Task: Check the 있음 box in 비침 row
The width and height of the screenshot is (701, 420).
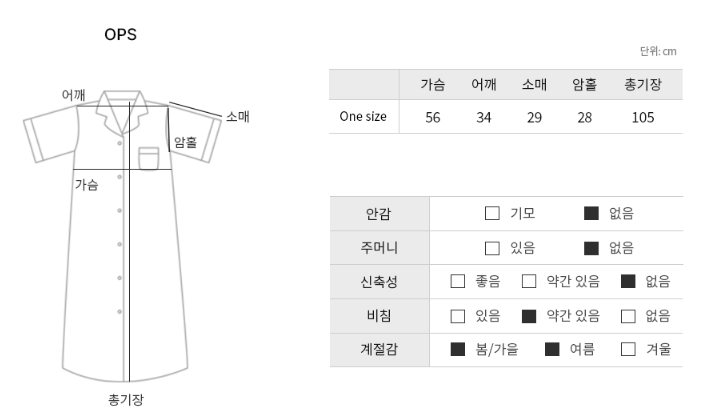Action: [x=458, y=316]
